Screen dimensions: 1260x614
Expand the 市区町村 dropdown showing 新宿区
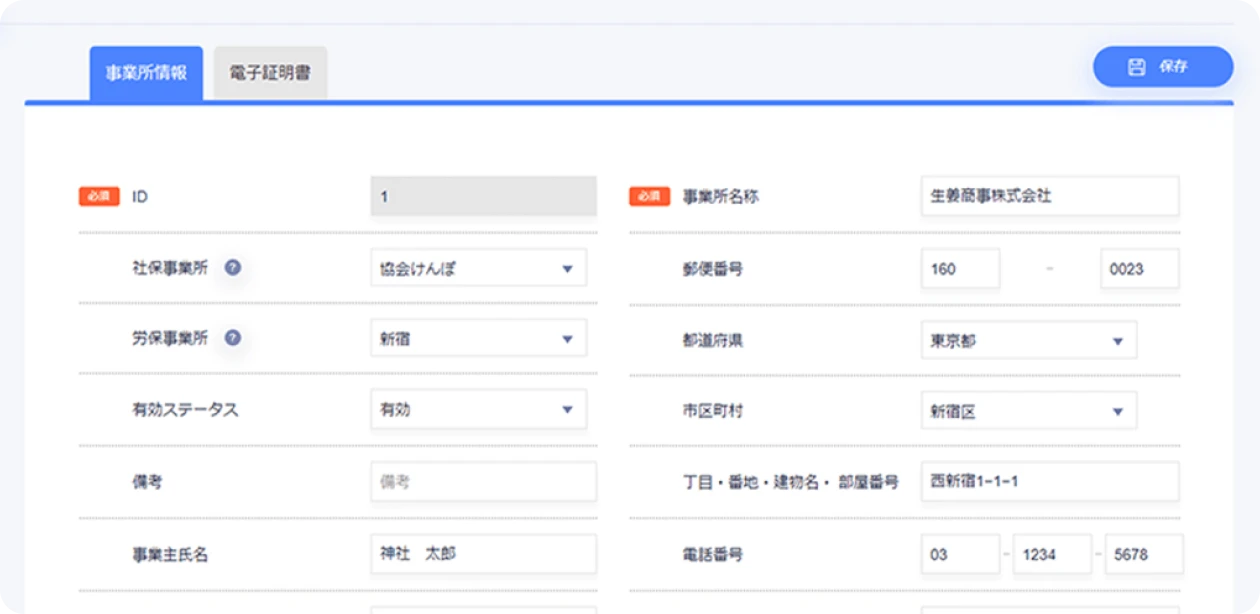[1028, 411]
